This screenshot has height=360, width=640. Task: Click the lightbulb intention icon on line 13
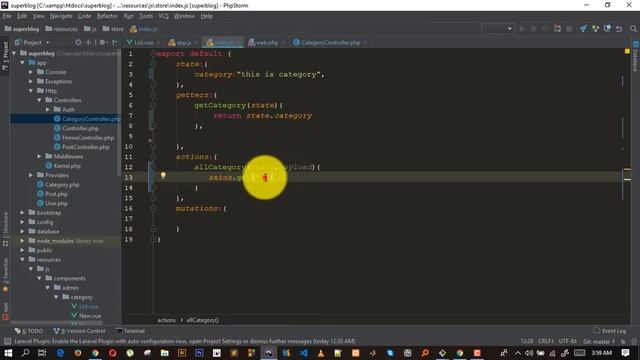tap(163, 176)
